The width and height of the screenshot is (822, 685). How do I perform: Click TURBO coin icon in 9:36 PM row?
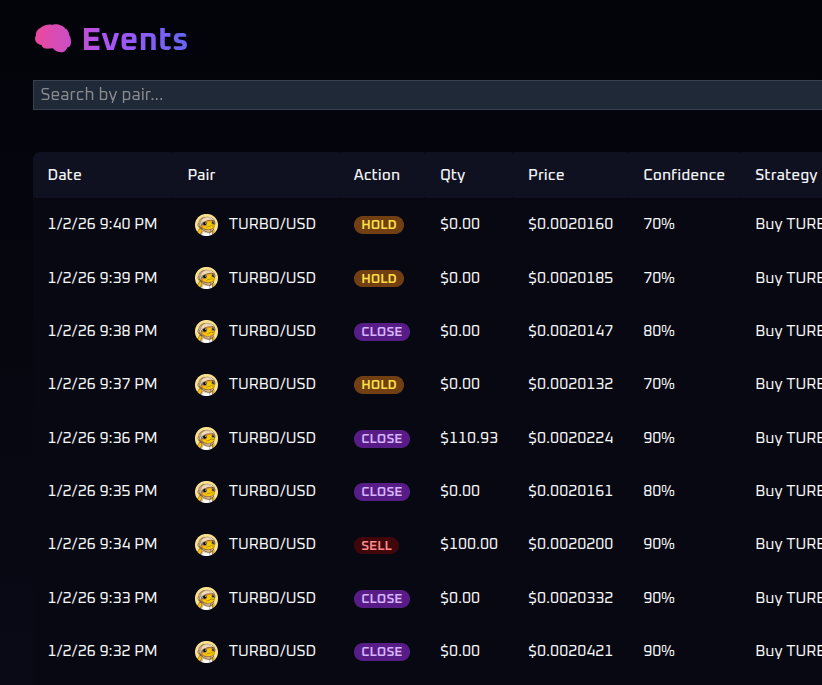[x=206, y=438]
